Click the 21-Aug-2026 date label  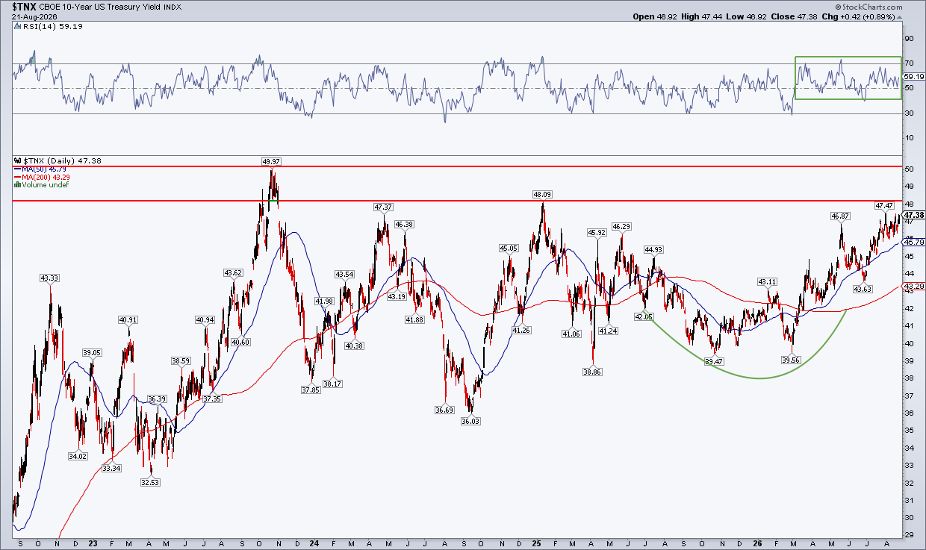[35, 17]
